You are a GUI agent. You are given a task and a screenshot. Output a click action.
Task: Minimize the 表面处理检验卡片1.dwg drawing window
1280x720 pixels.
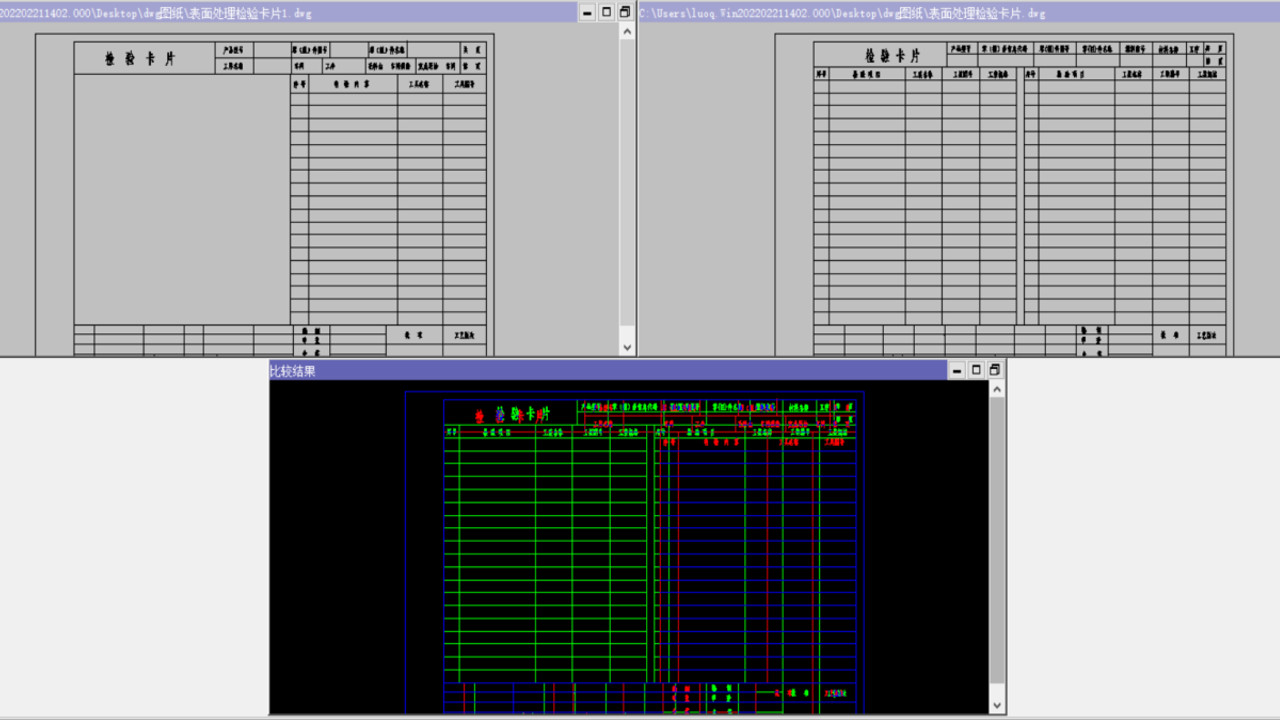pos(587,12)
